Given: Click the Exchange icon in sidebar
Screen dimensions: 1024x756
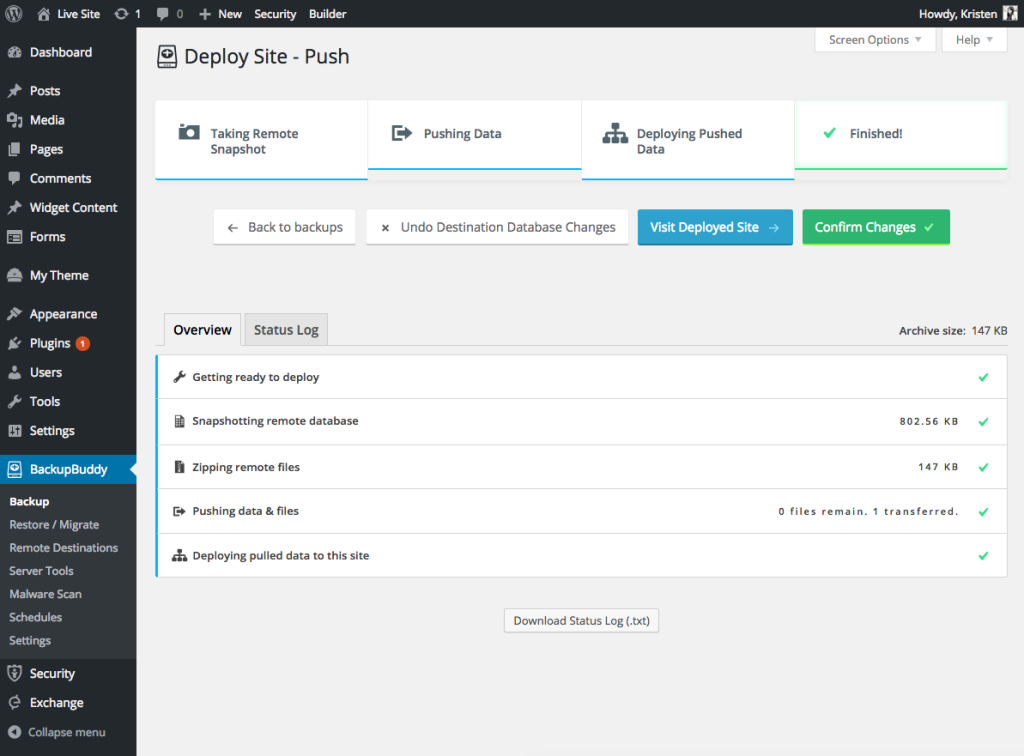Looking at the screenshot, I should [x=14, y=702].
